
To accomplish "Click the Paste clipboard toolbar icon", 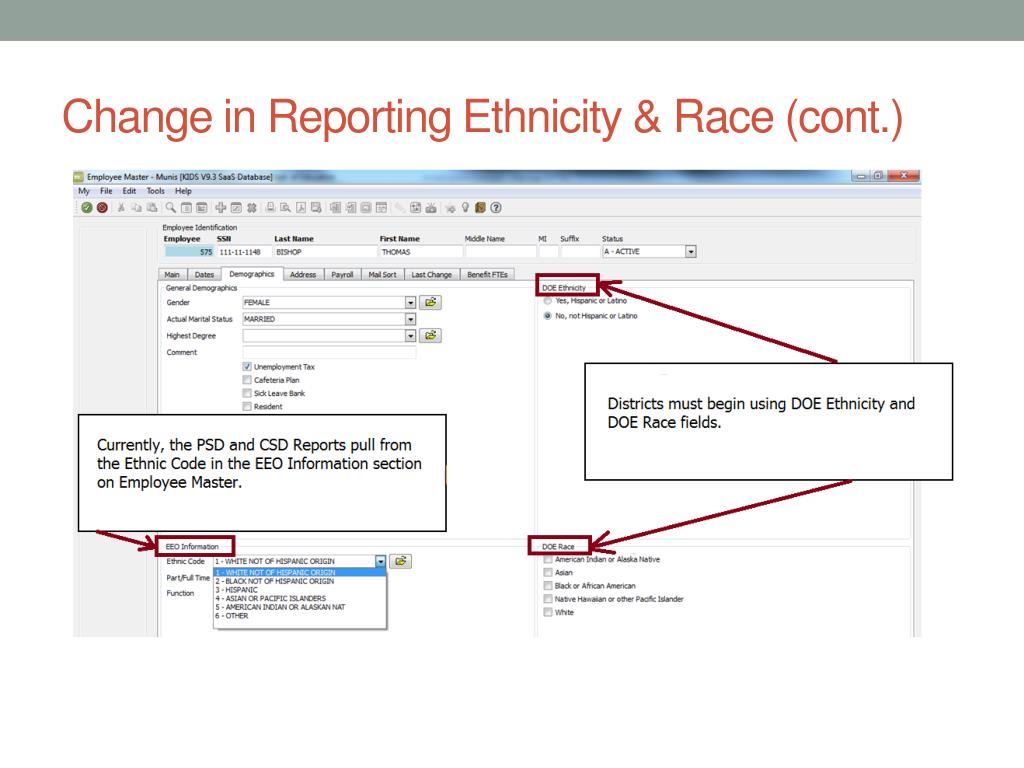I will coord(152,208).
